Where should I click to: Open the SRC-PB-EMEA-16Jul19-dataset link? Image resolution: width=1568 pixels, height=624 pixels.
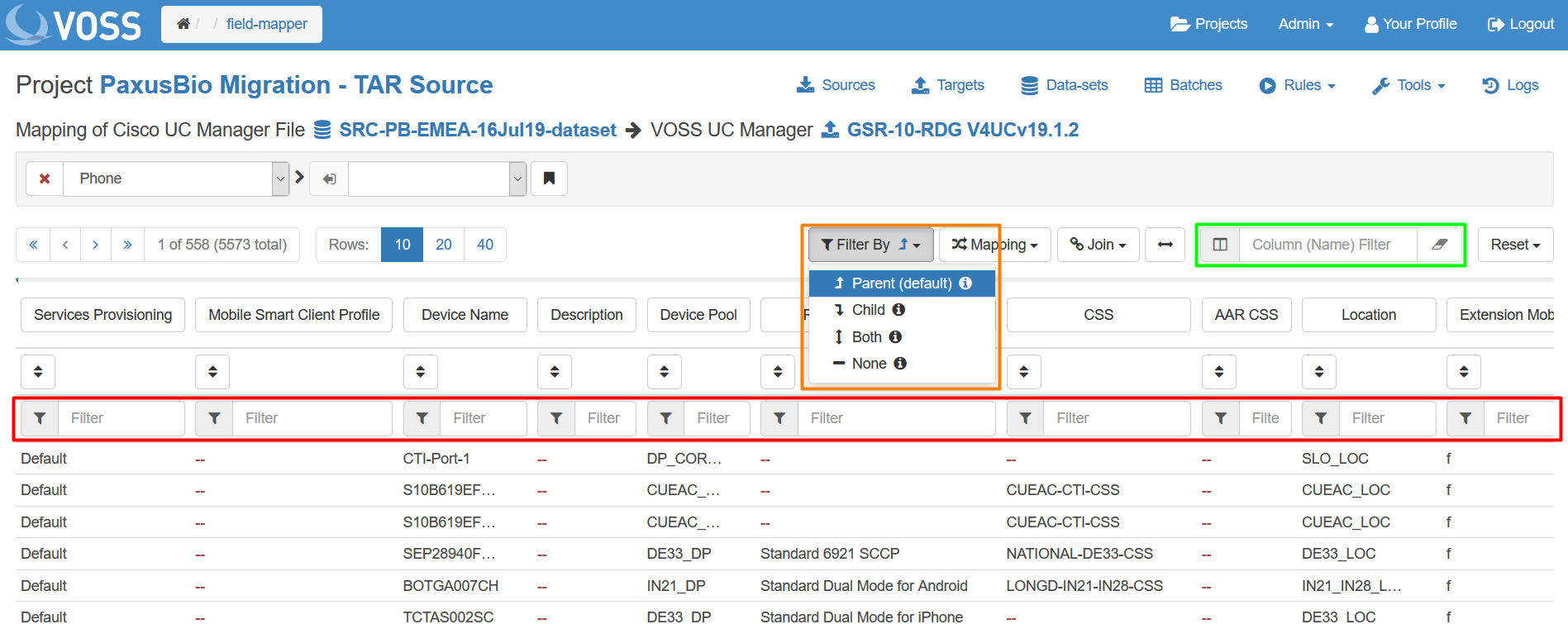click(477, 130)
